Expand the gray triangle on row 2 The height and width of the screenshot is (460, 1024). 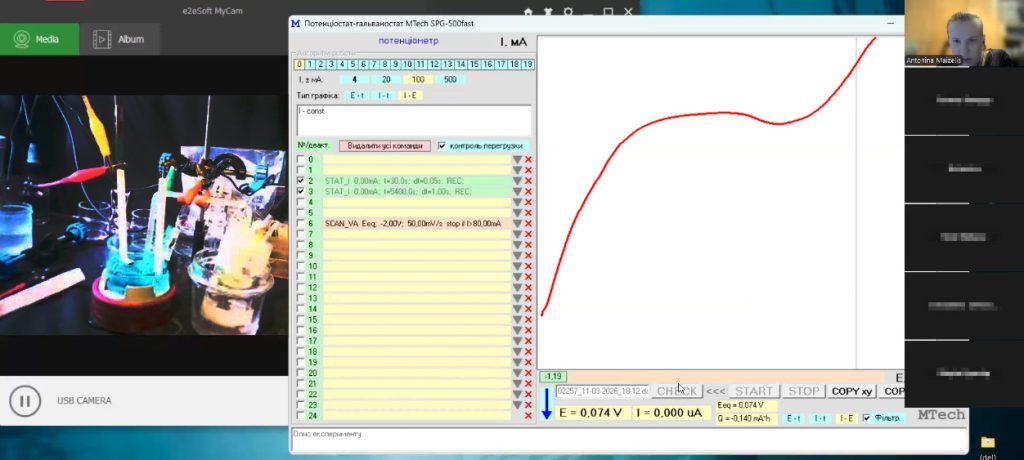click(x=517, y=181)
